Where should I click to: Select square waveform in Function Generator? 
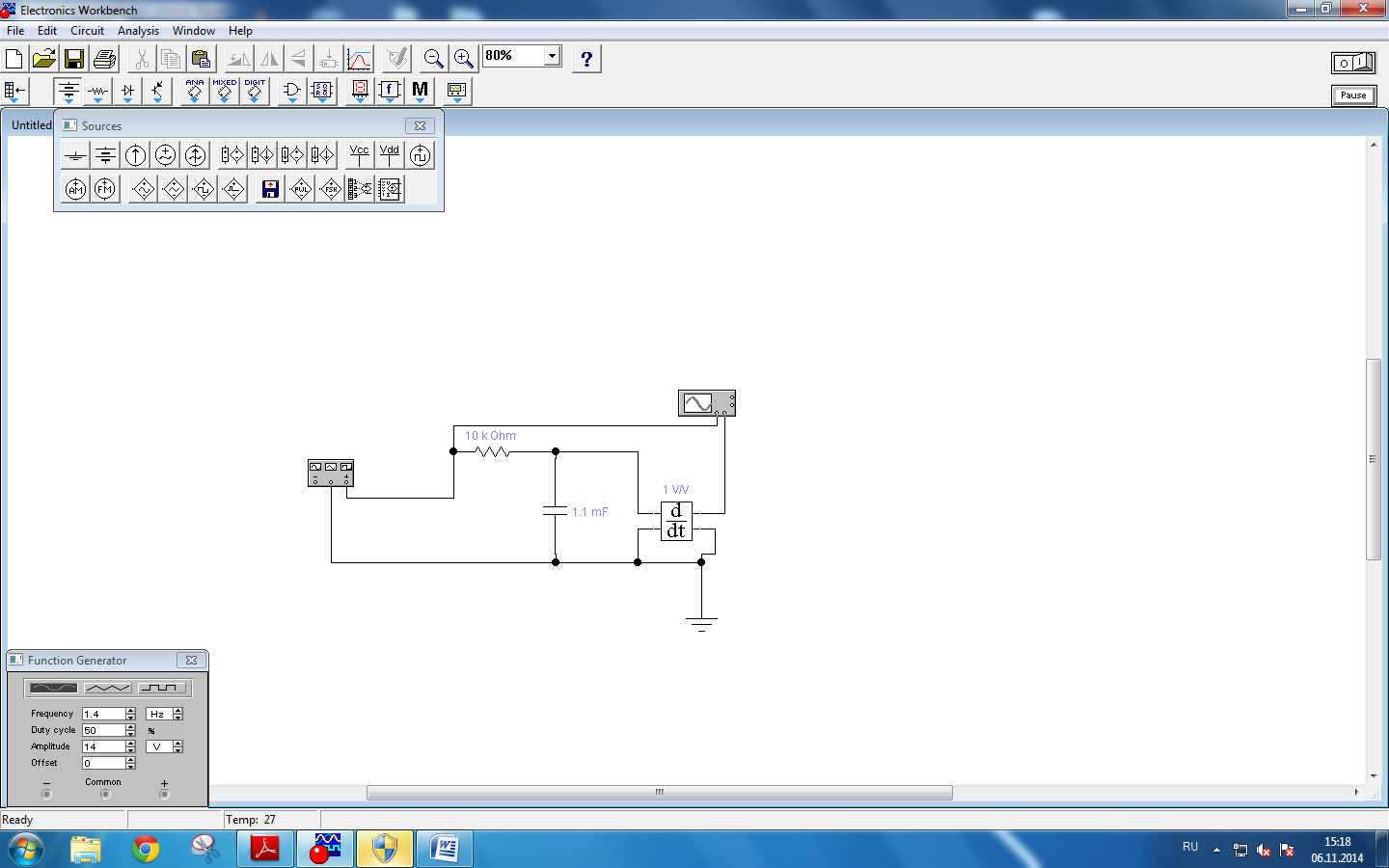click(x=163, y=688)
